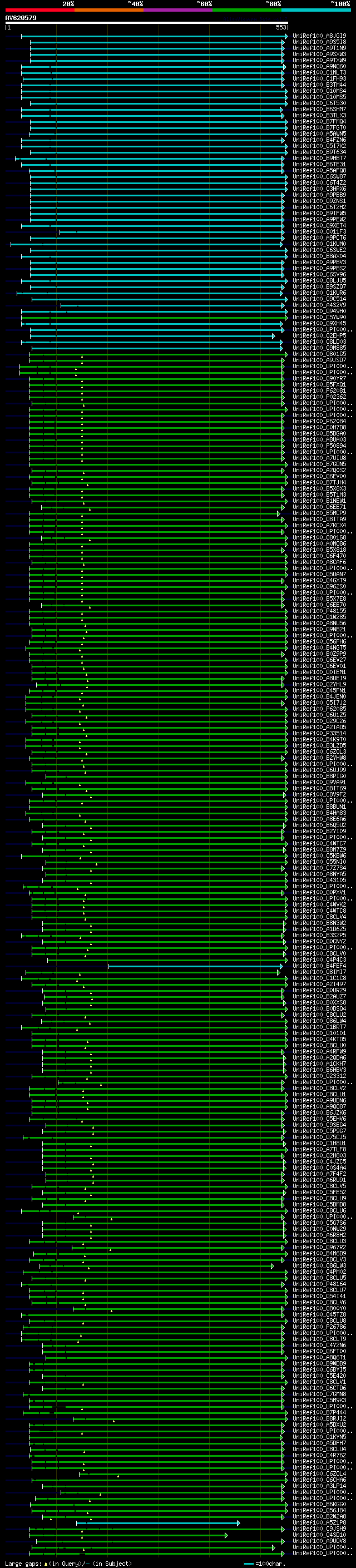The width and height of the screenshot is (356, 1568).
Task: Select the UniRef100_P50894 label
Action: point(319,446)
